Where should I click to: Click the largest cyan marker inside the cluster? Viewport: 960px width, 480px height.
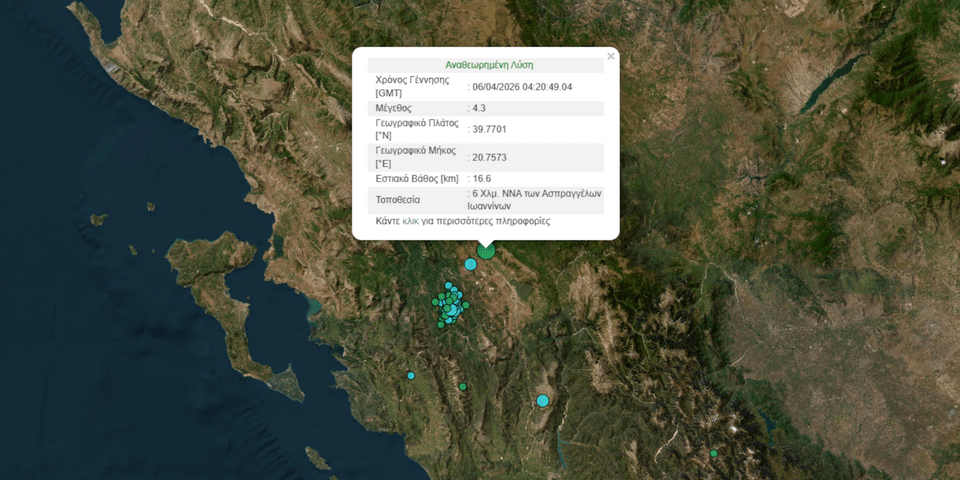[451, 311]
